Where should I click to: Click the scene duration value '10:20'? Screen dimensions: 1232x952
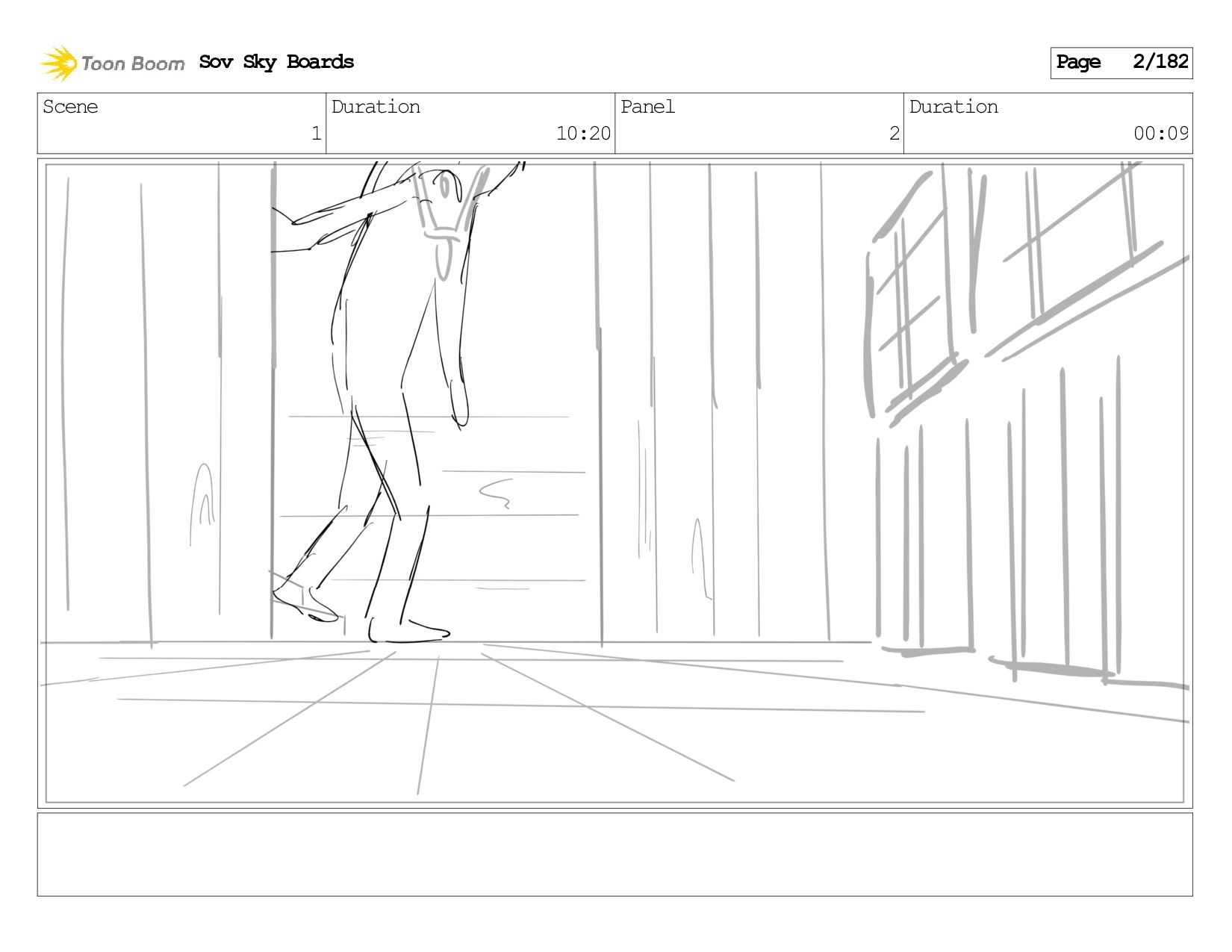pyautogui.click(x=583, y=134)
